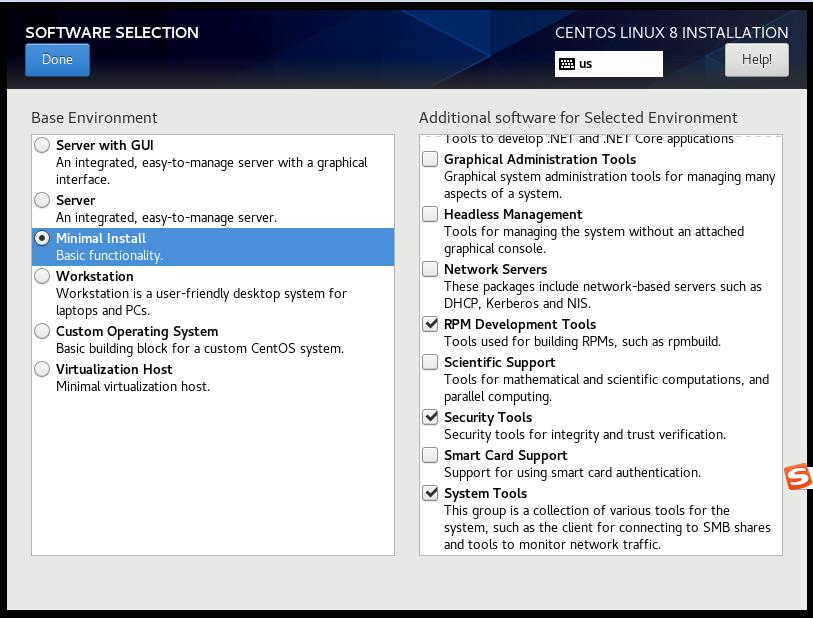The width and height of the screenshot is (813, 618).
Task: Uncheck RPM Development Tools
Action: (x=430, y=325)
